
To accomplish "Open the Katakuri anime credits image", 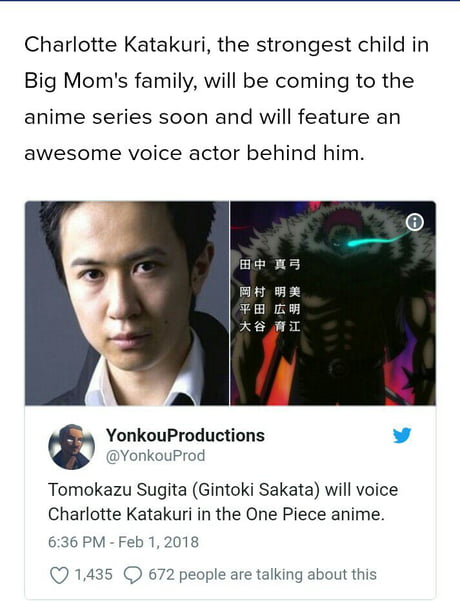I will click(333, 303).
